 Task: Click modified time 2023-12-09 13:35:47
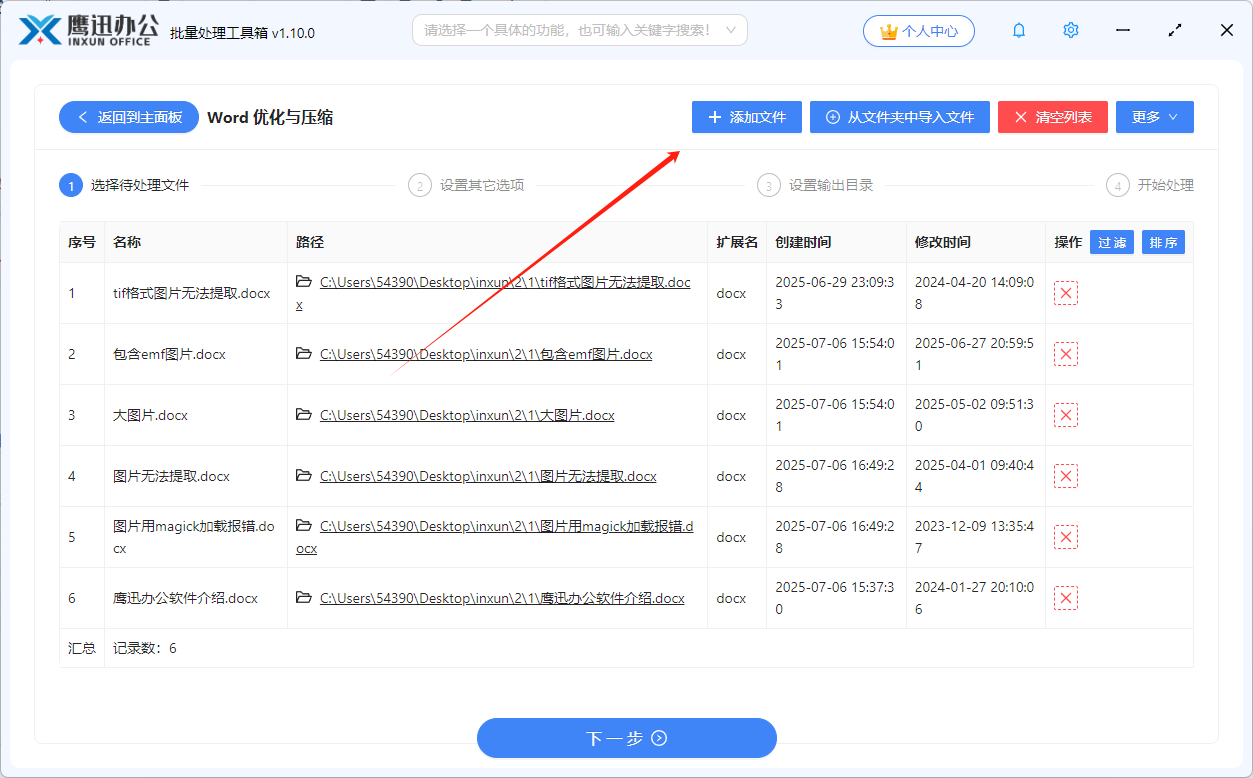pyautogui.click(x=974, y=537)
